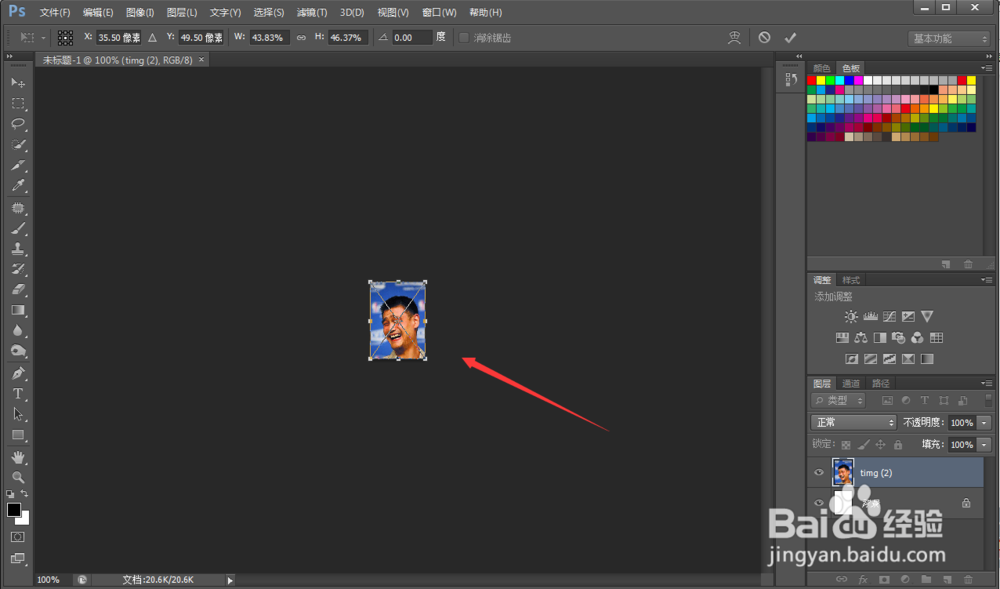Commit the transform with the checkmark
This screenshot has height=589, width=1000.
click(x=790, y=38)
